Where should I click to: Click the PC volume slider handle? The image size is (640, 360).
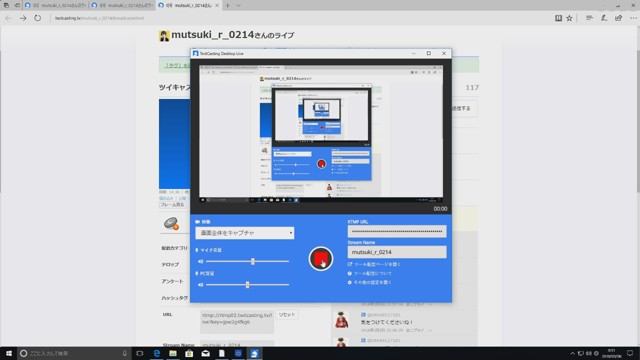click(247, 284)
